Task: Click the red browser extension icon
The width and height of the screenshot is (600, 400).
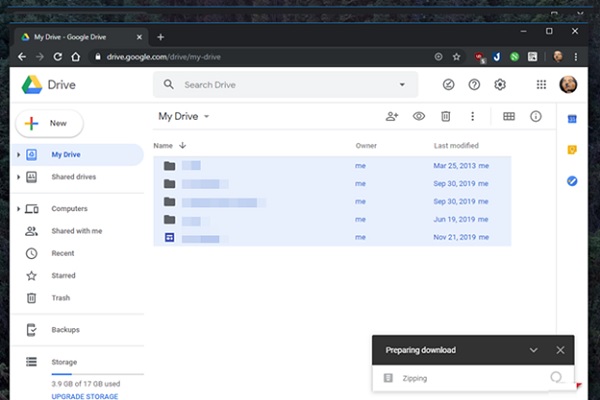Action: click(479, 57)
